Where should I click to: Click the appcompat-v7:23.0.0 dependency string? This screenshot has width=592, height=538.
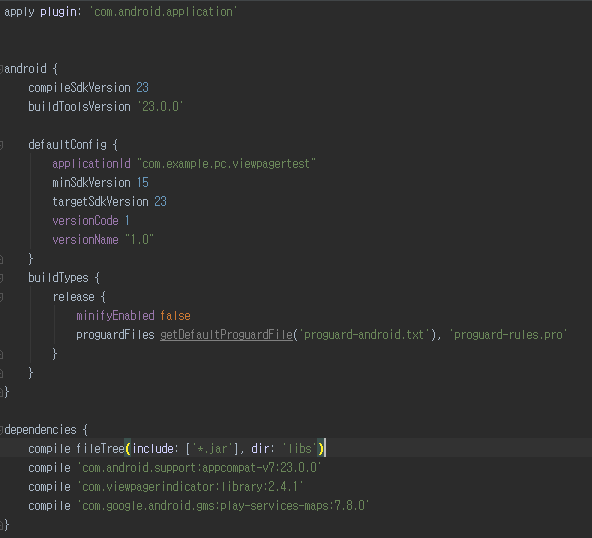click(199, 468)
